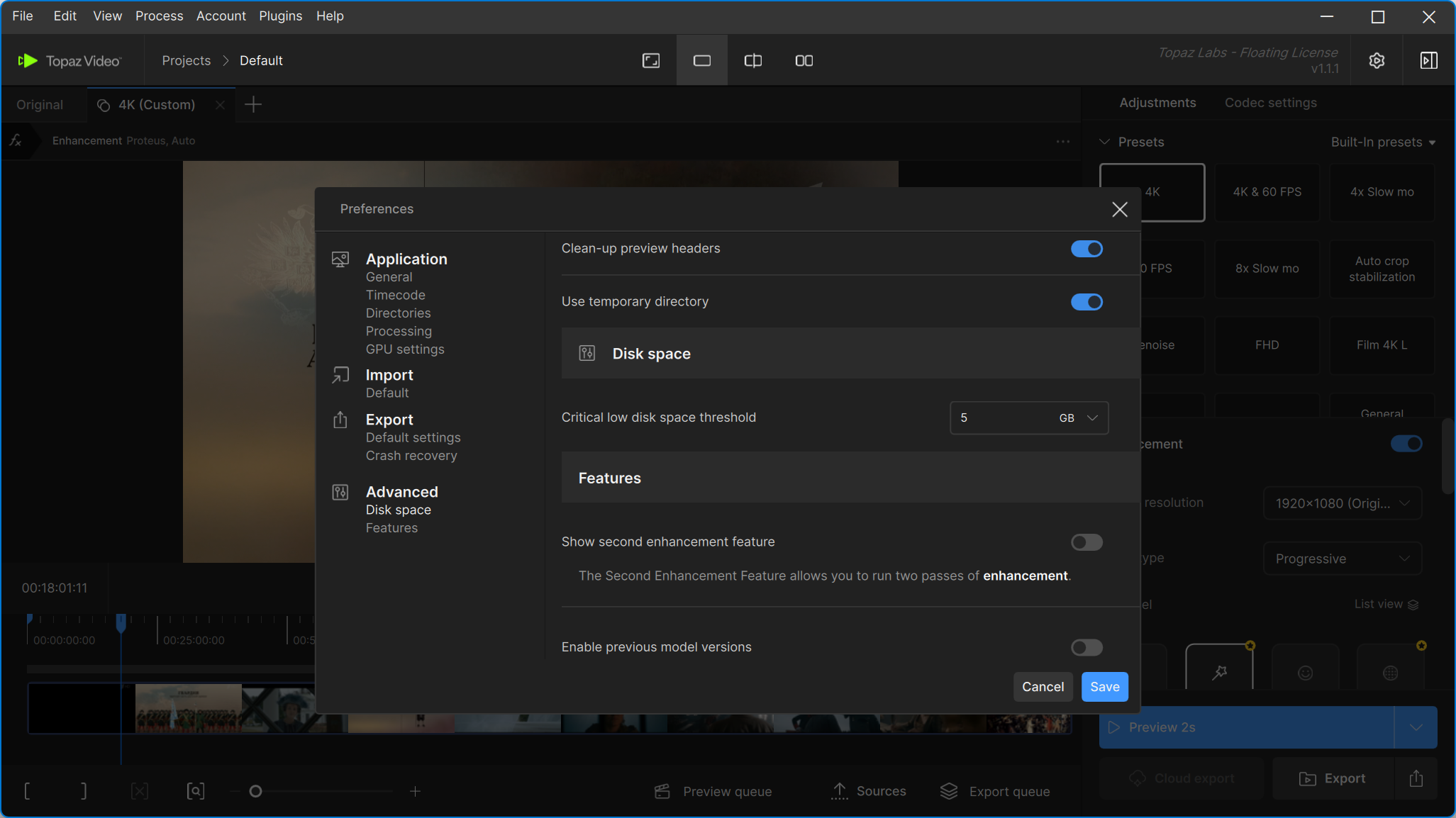Select single view layout icon
The image size is (1456, 818).
point(702,61)
